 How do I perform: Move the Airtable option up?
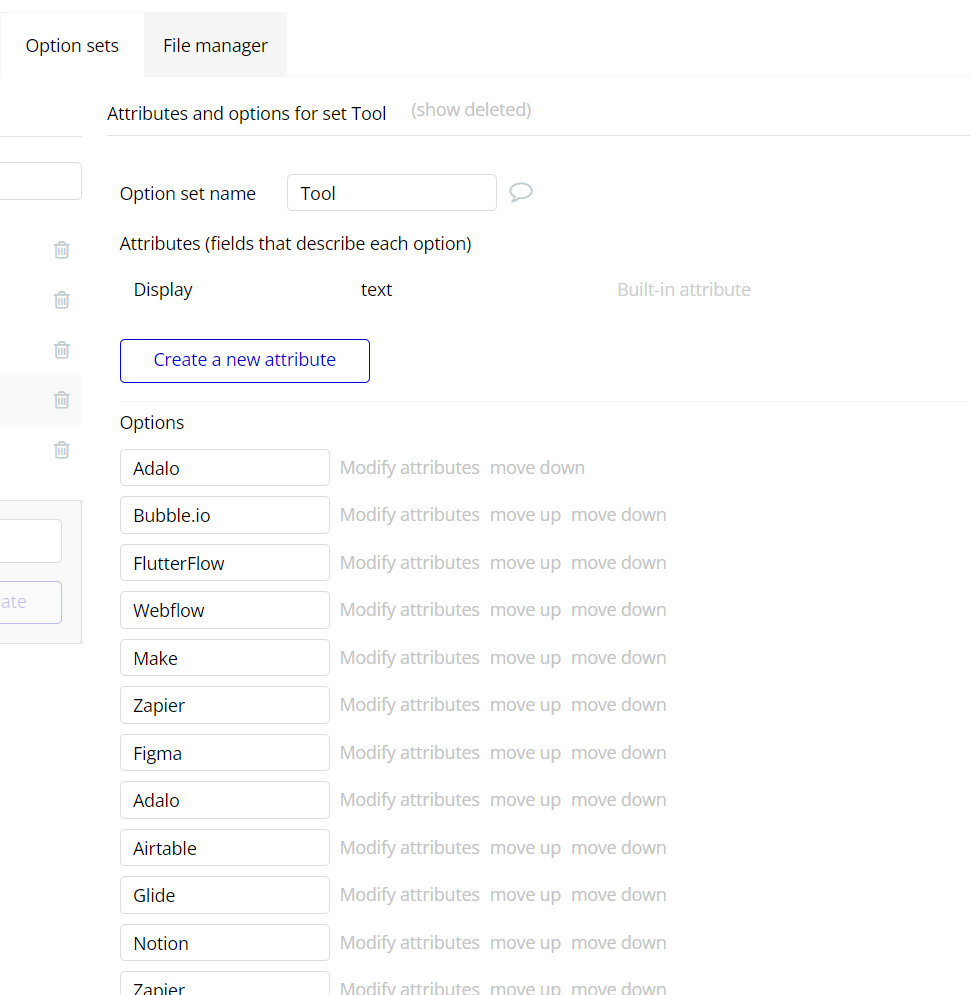coord(525,848)
